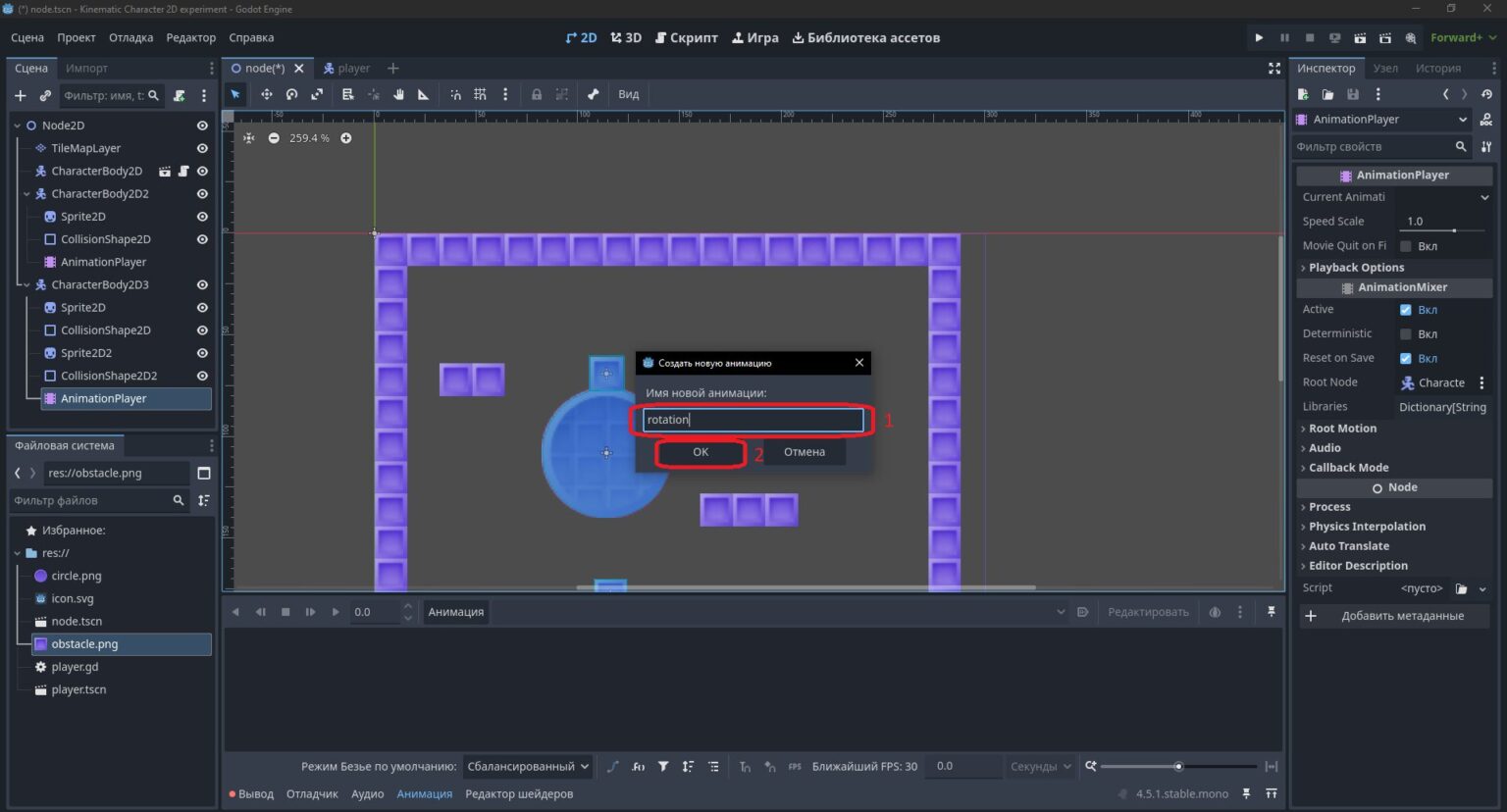Lock the selected node with the padlock icon
Viewport: 1507px width, 812px height.
pyautogui.click(x=537, y=94)
